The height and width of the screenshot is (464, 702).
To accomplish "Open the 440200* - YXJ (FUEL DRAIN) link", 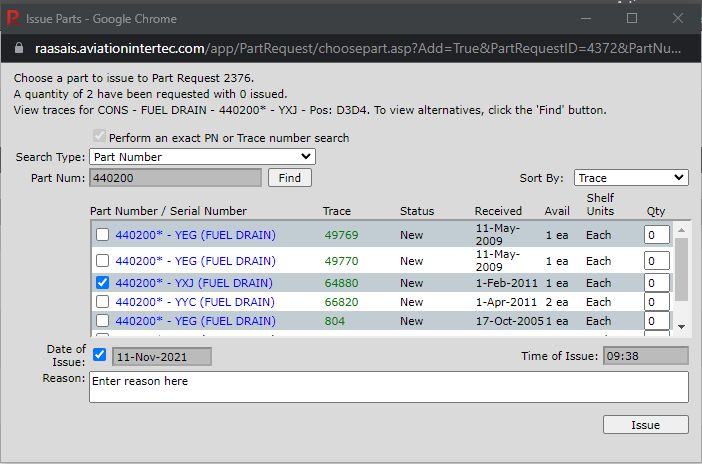I will pos(194,283).
